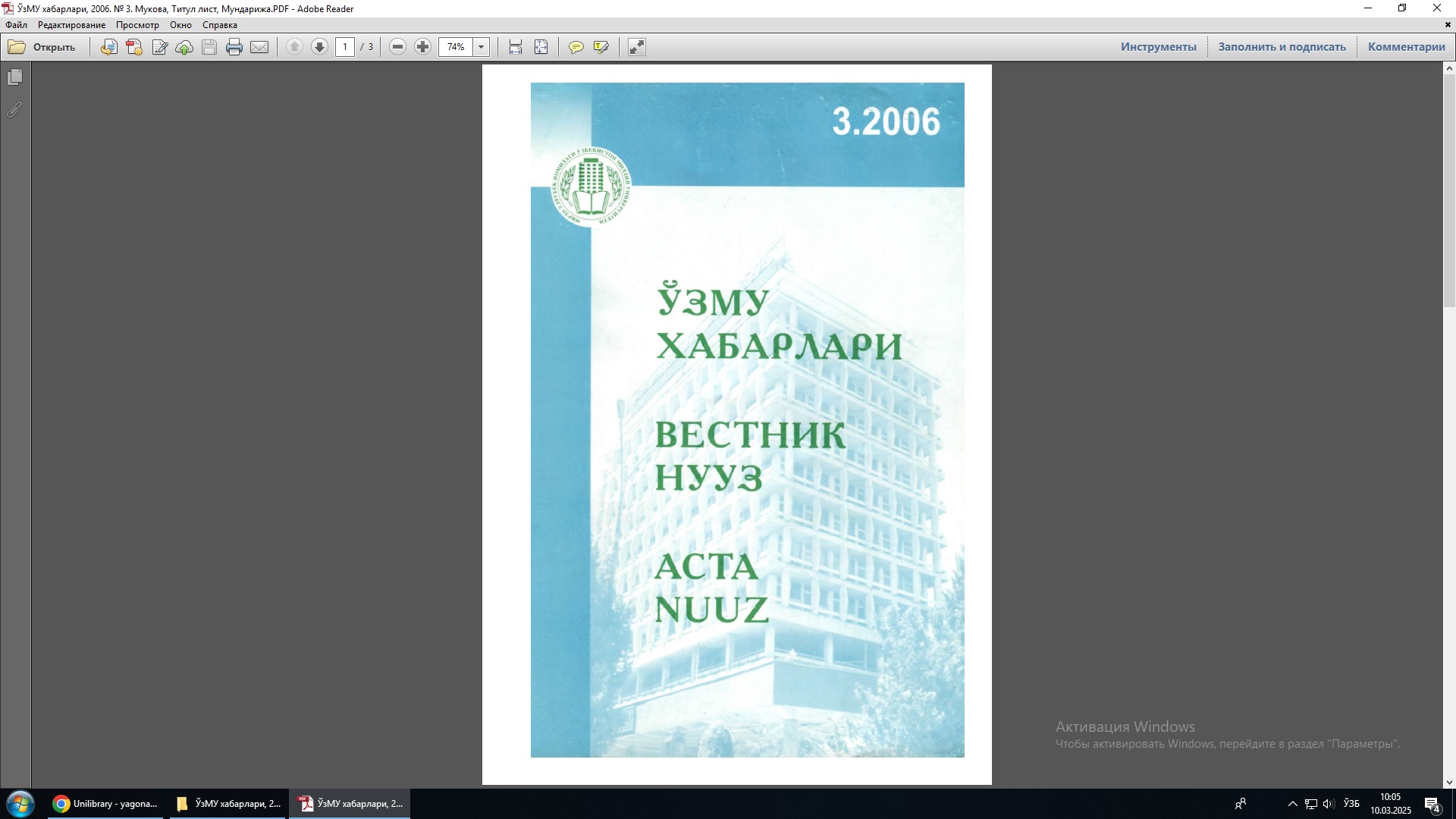Switch to the folder ЎзМУ хабарлари taskbar window
This screenshot has width=1456, height=819.
click(x=227, y=804)
